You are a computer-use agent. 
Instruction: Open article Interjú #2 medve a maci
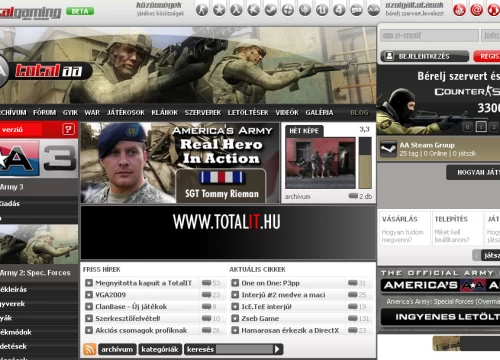pyautogui.click(x=283, y=295)
